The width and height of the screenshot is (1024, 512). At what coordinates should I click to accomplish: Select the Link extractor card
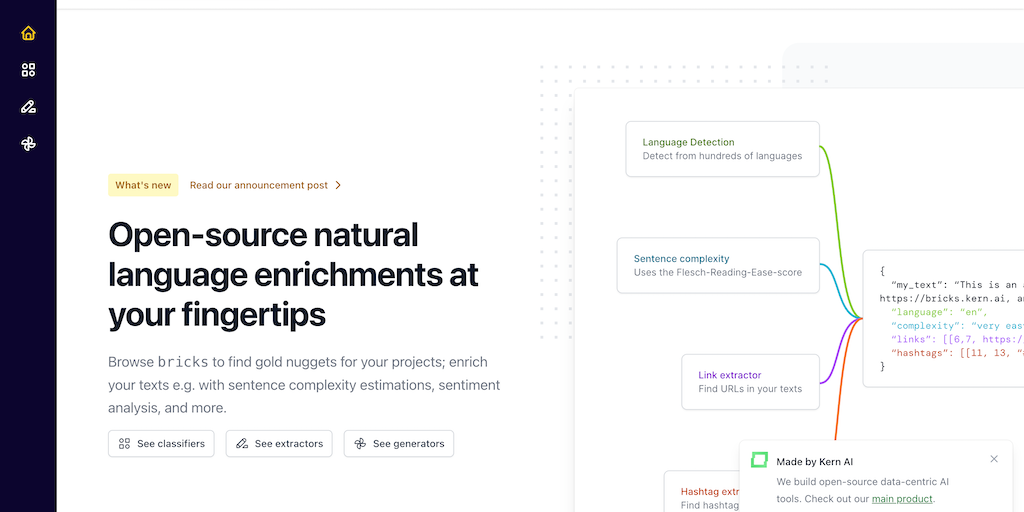point(750,381)
